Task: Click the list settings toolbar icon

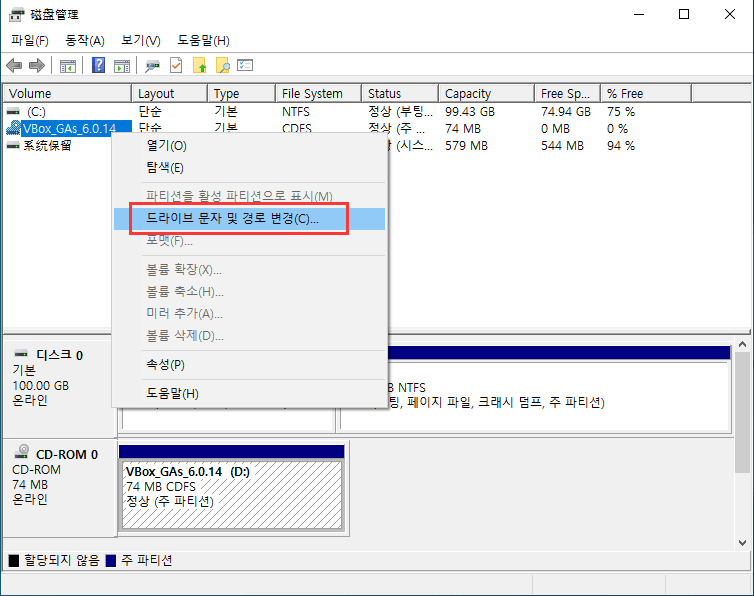Action: point(245,65)
